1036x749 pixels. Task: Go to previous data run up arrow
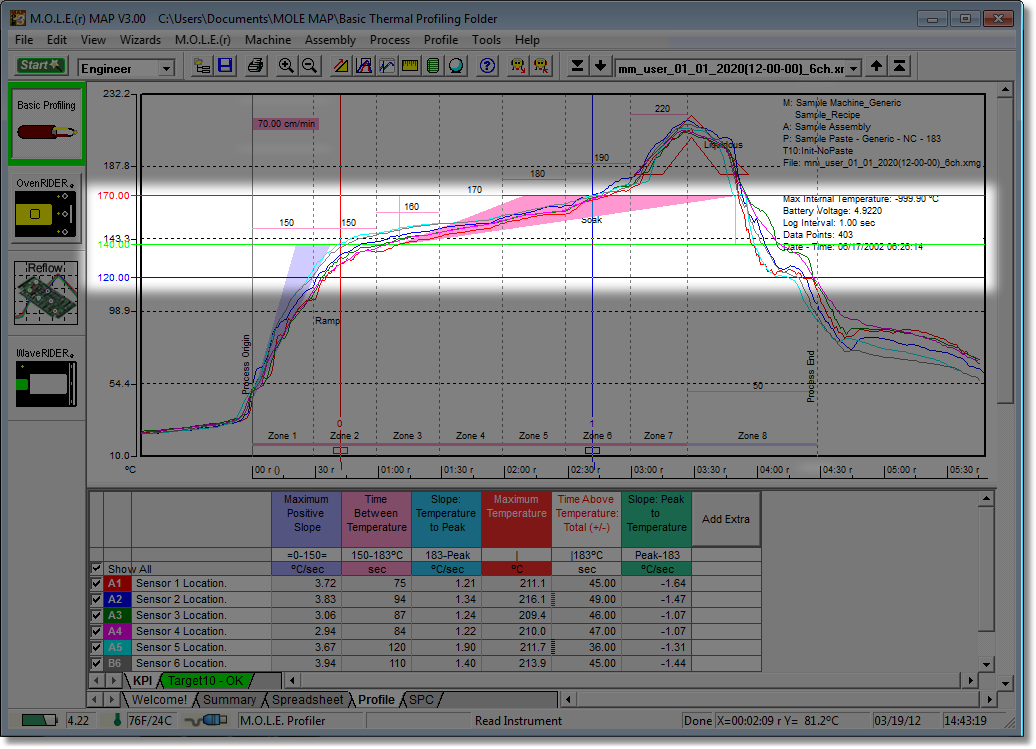[876, 66]
